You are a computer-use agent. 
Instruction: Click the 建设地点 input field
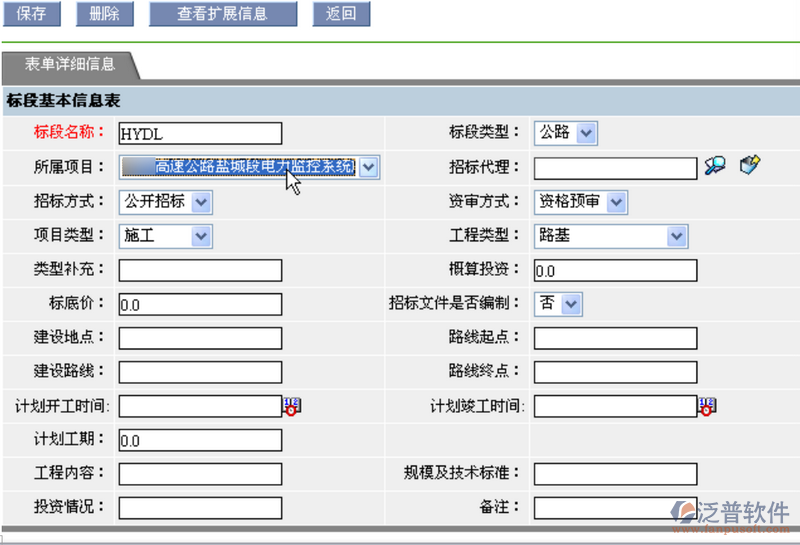click(200, 338)
